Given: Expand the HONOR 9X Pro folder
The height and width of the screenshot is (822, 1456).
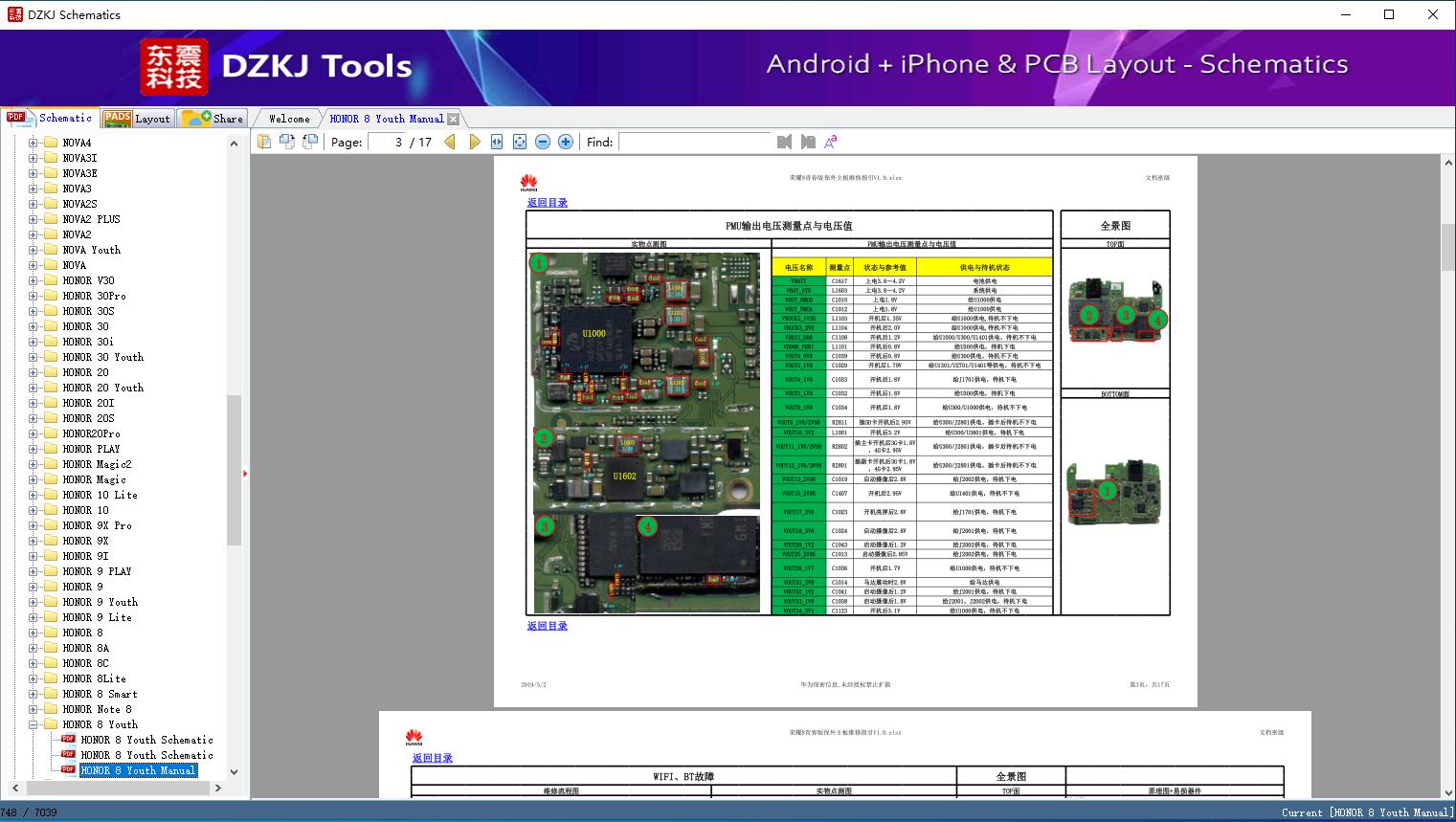Looking at the screenshot, I should pos(34,525).
